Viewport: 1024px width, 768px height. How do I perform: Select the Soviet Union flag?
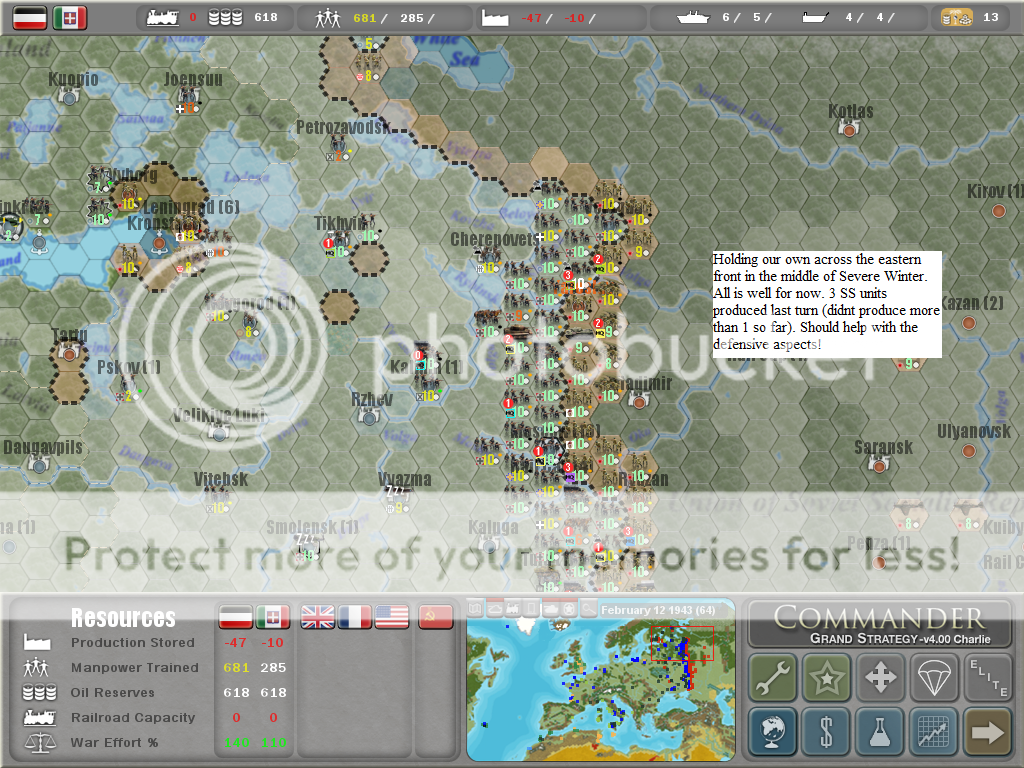click(x=435, y=617)
